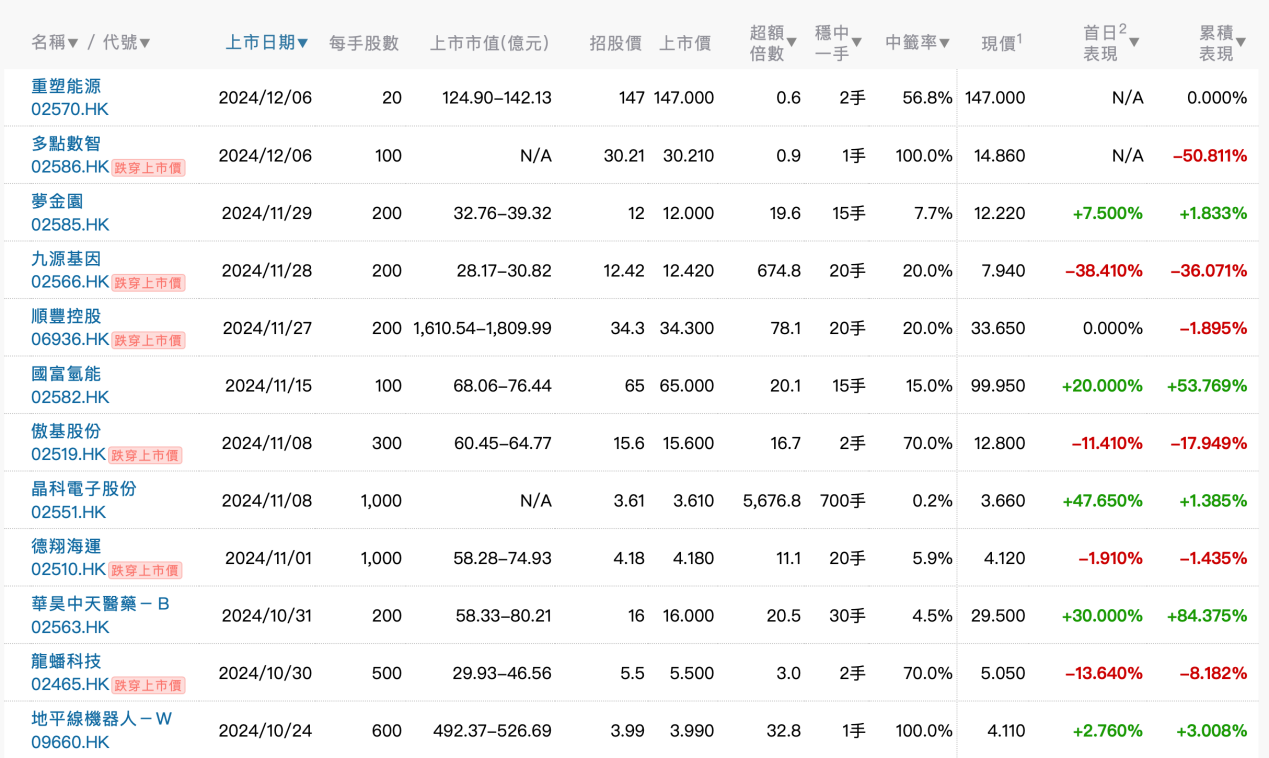Click 招股價 column header

[615, 43]
